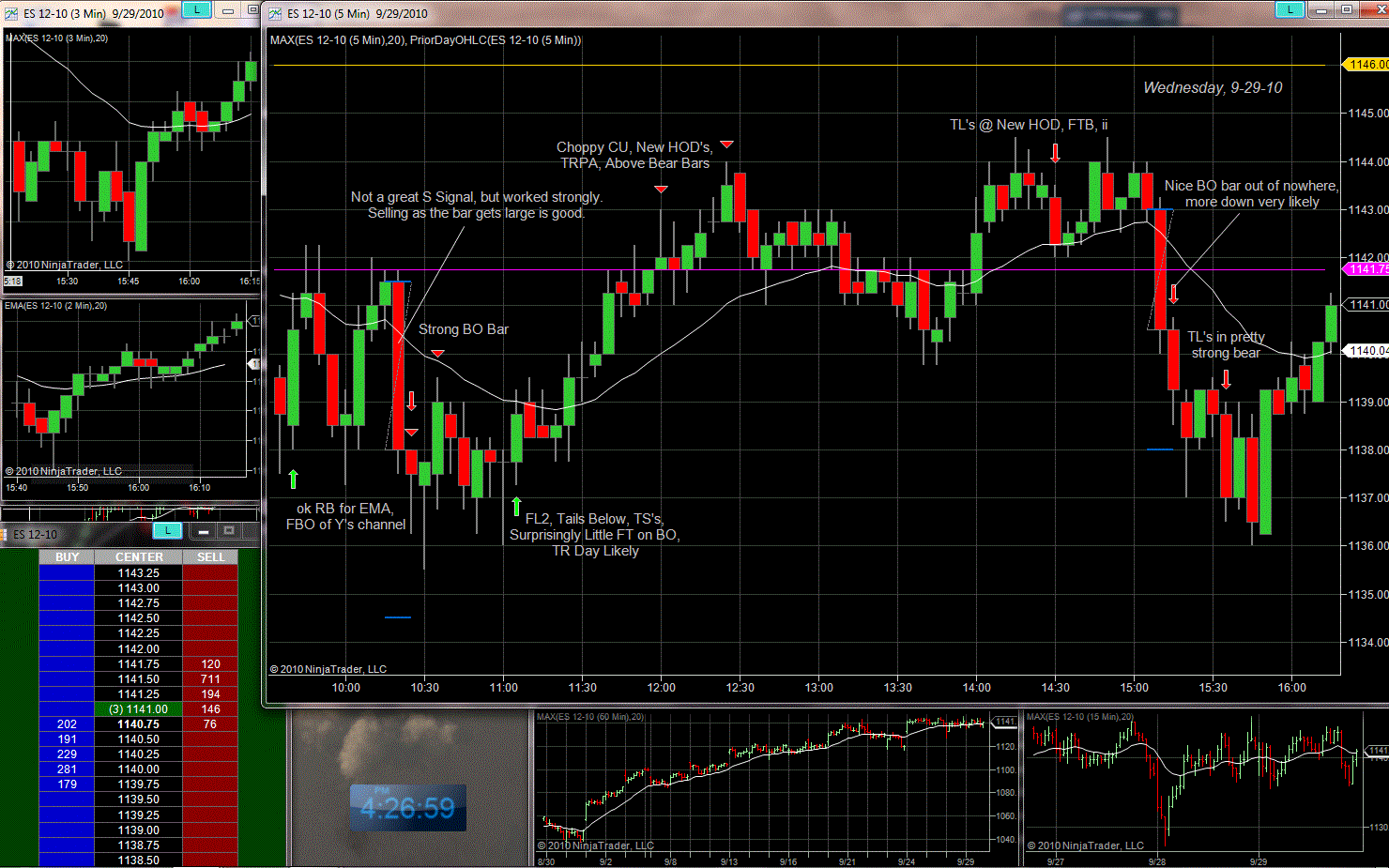Click the 3 Min chart window icon
This screenshot has height=868, width=1389.
pyautogui.click(x=11, y=13)
